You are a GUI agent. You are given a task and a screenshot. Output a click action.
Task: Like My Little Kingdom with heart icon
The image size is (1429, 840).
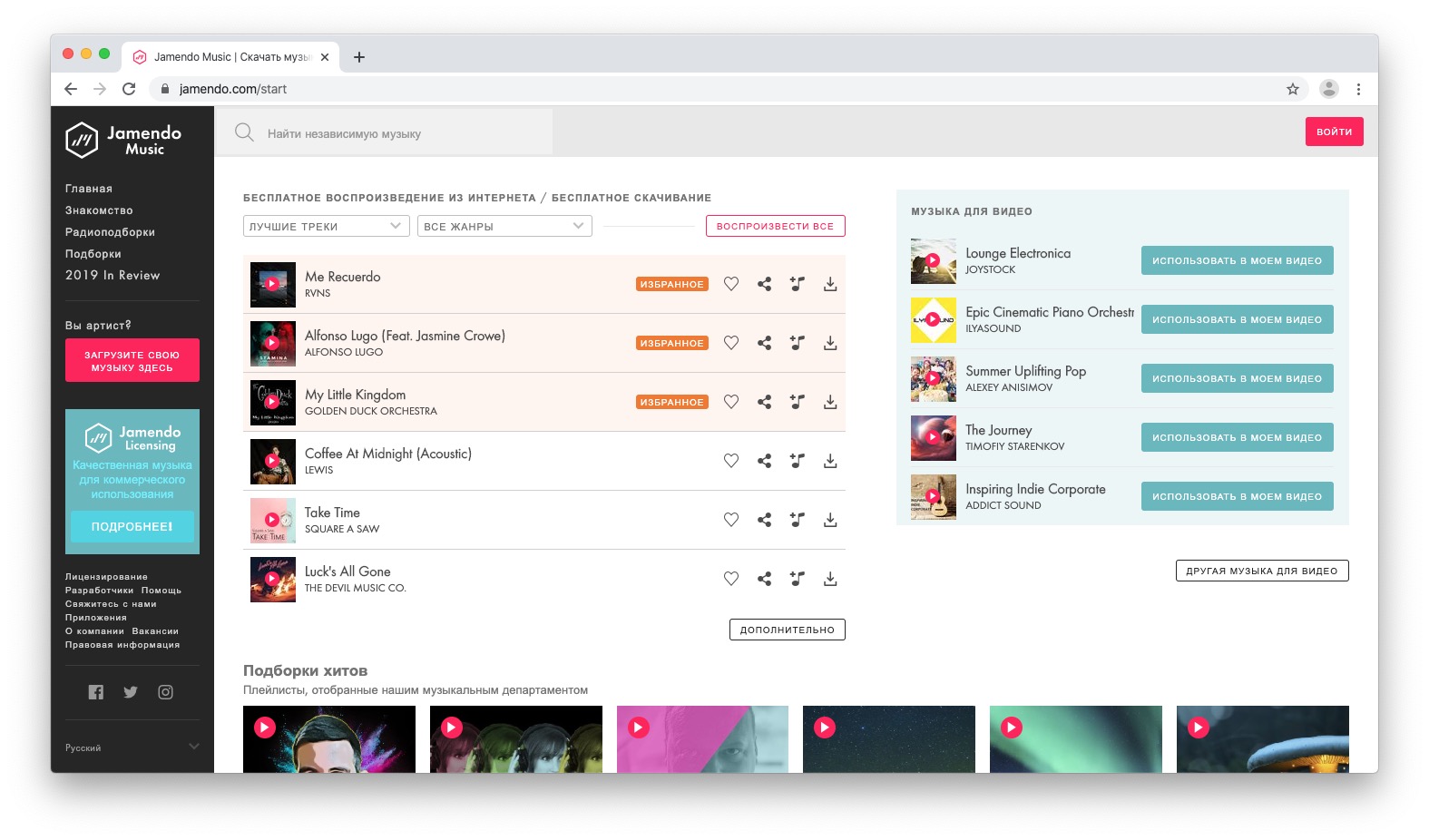click(731, 402)
